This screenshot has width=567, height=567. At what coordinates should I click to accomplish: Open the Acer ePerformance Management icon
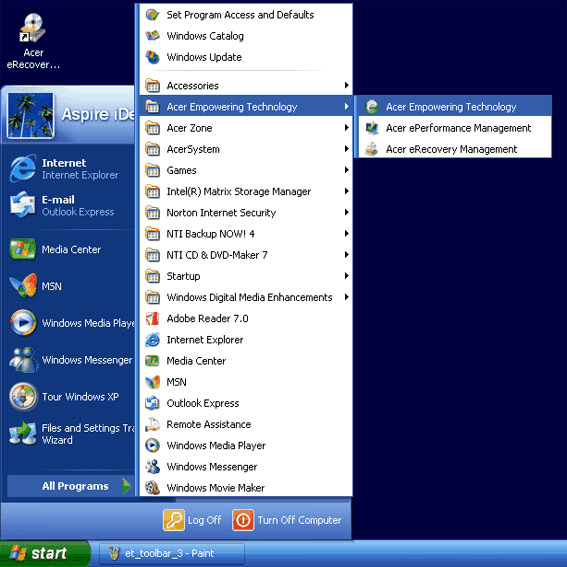click(x=372, y=128)
